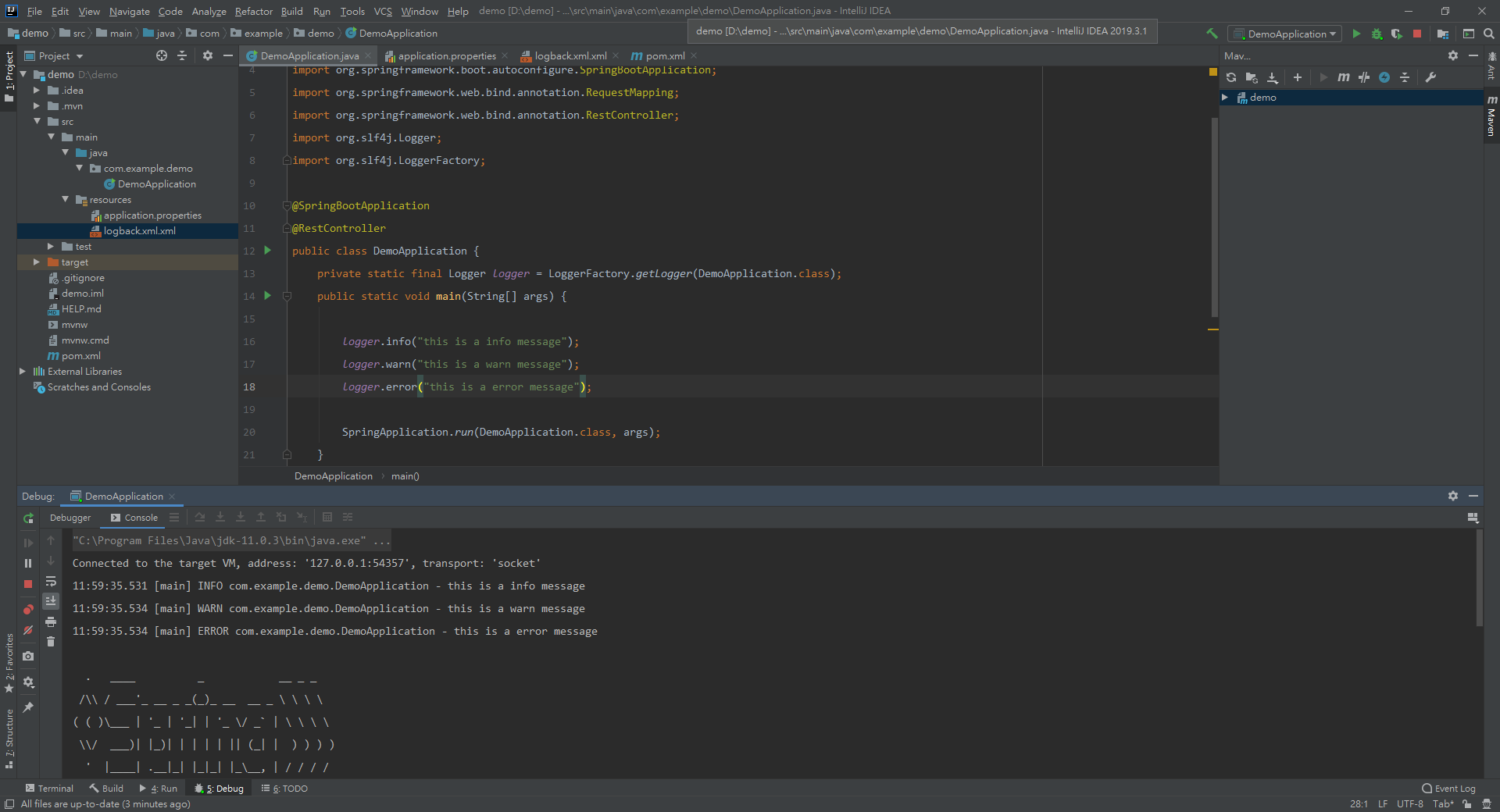This screenshot has height=812, width=1500.
Task: Open the Refactor menu
Action: click(x=253, y=11)
